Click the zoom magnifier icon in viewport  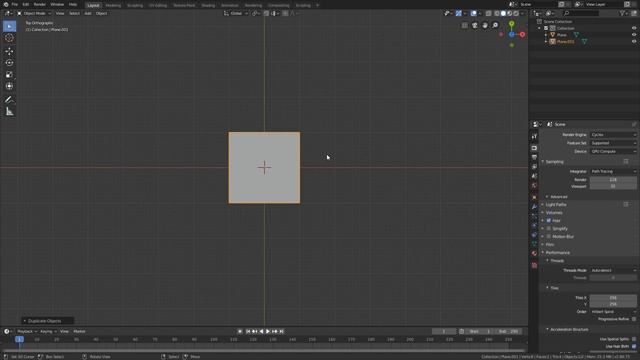[x=495, y=25]
